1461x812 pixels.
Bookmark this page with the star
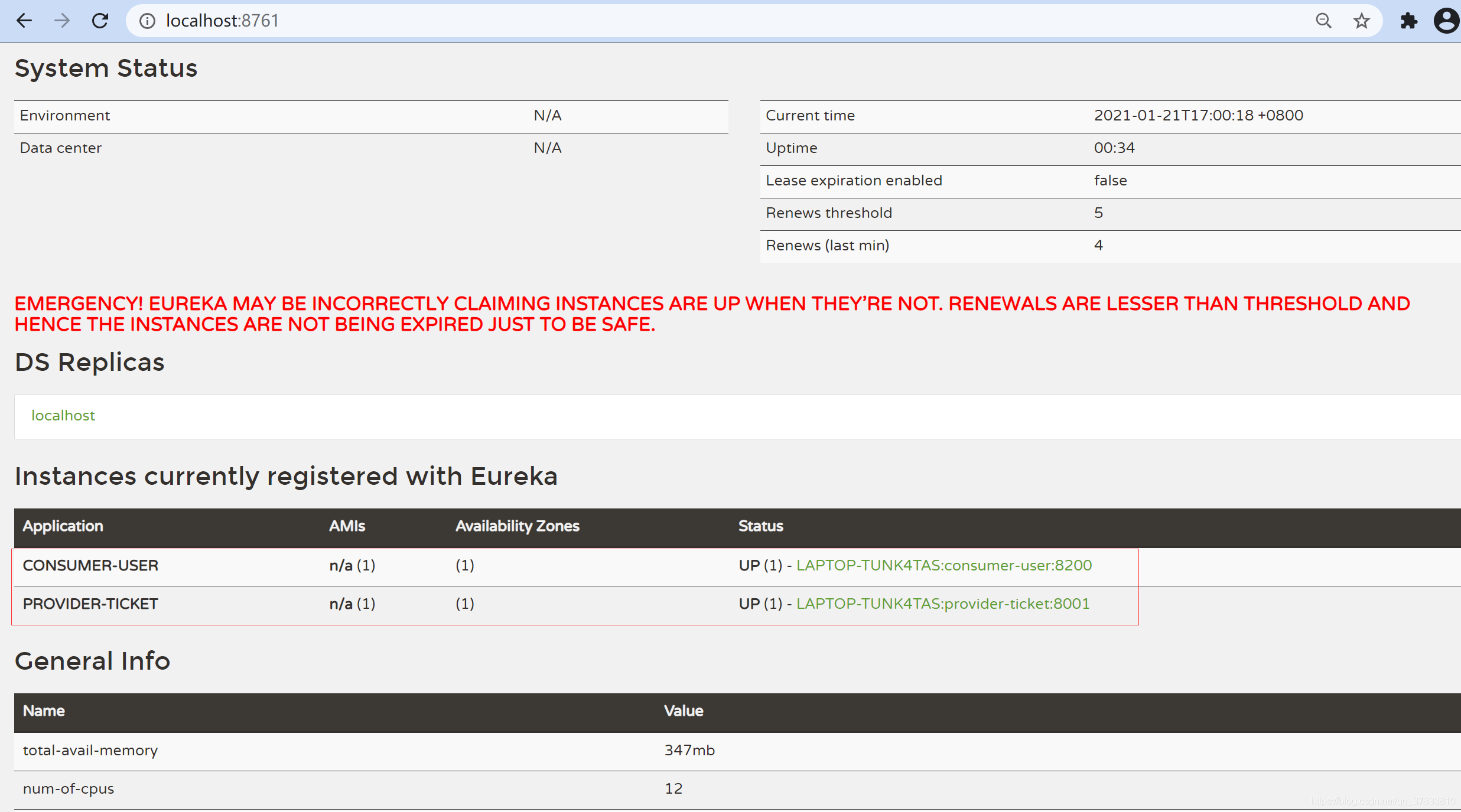point(1362,21)
